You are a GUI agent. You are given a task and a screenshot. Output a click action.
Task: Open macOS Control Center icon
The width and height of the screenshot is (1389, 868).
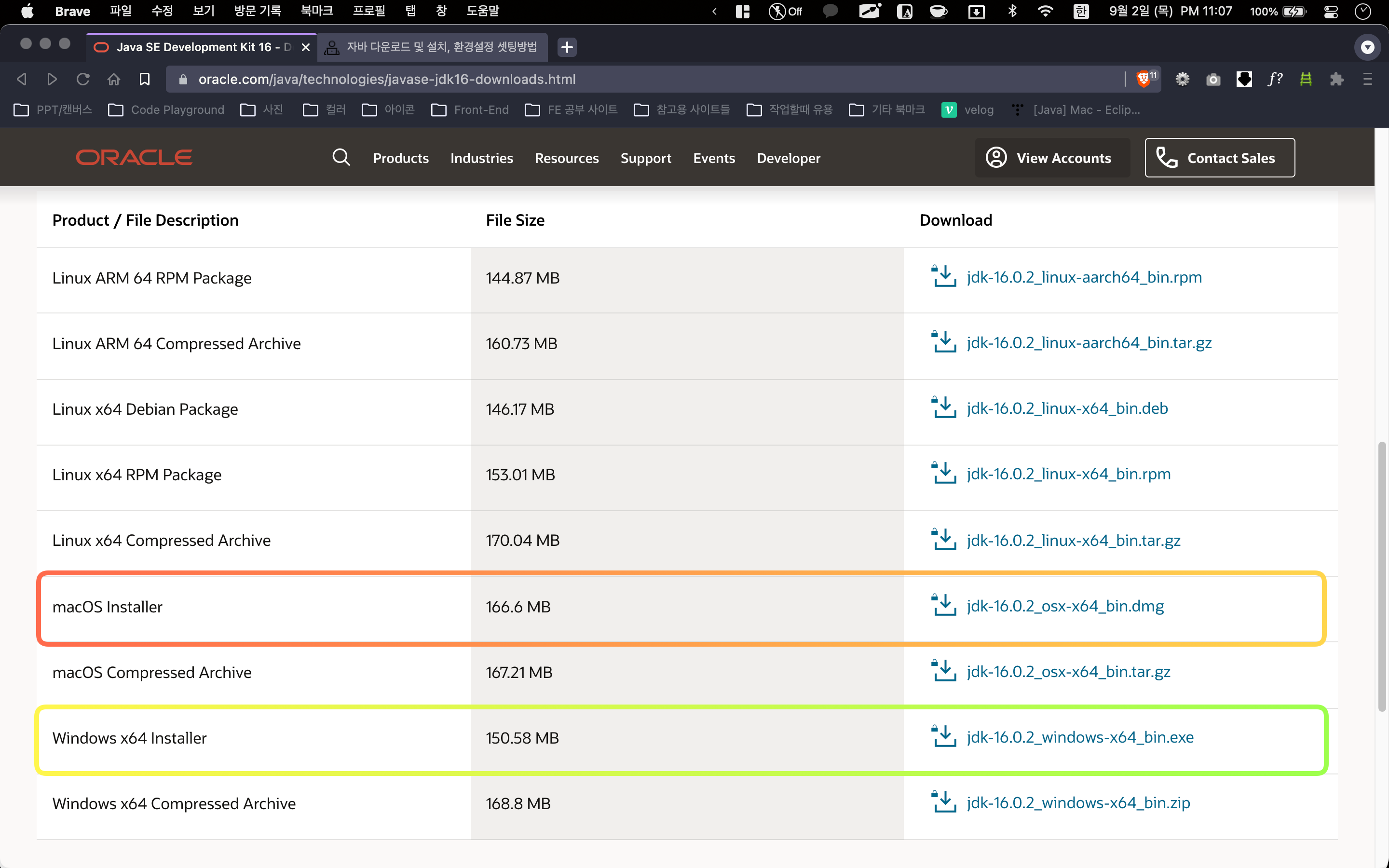pos(1331,11)
